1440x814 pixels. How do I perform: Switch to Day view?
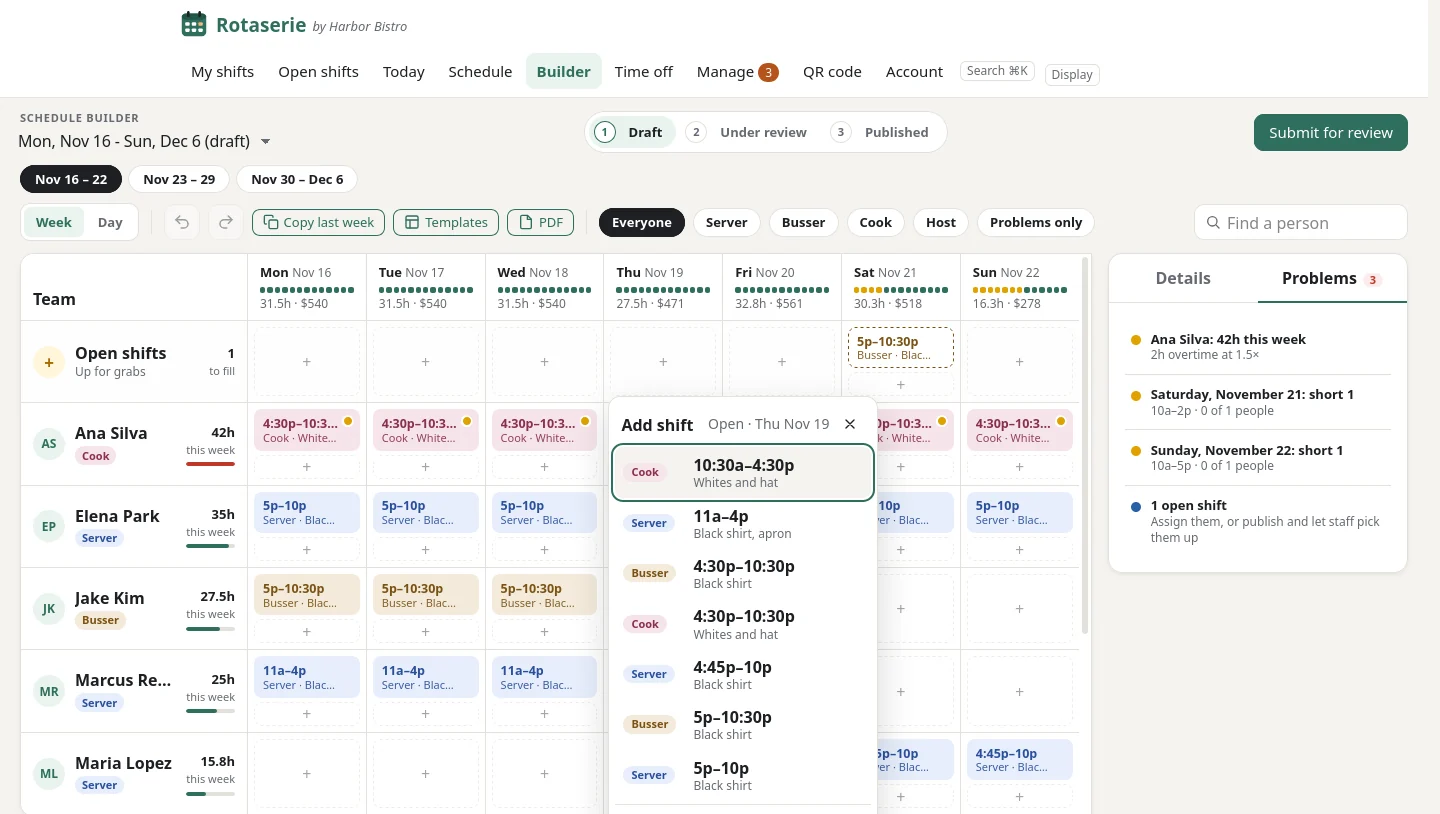[x=110, y=222]
